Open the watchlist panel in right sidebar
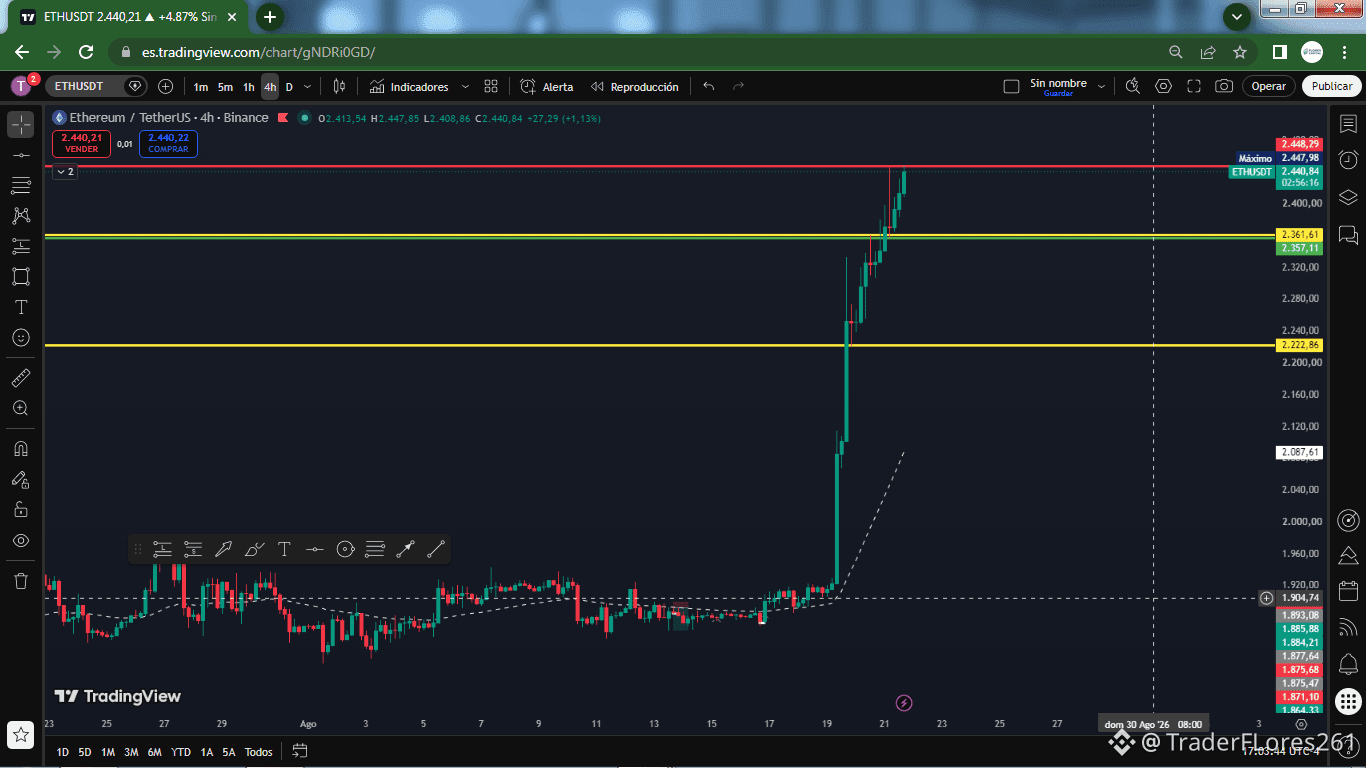The width and height of the screenshot is (1366, 768). click(x=1348, y=123)
